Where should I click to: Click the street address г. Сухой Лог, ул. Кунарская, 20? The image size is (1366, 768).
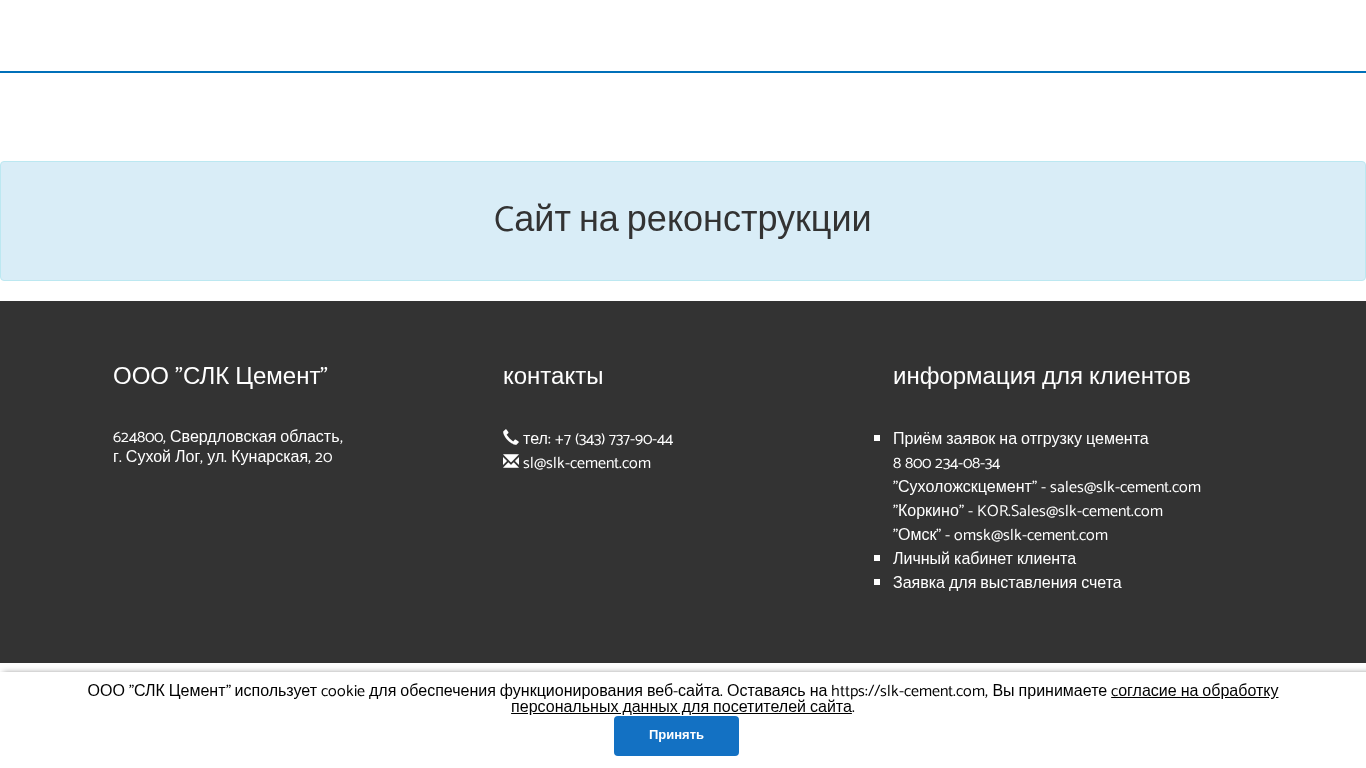(223, 457)
